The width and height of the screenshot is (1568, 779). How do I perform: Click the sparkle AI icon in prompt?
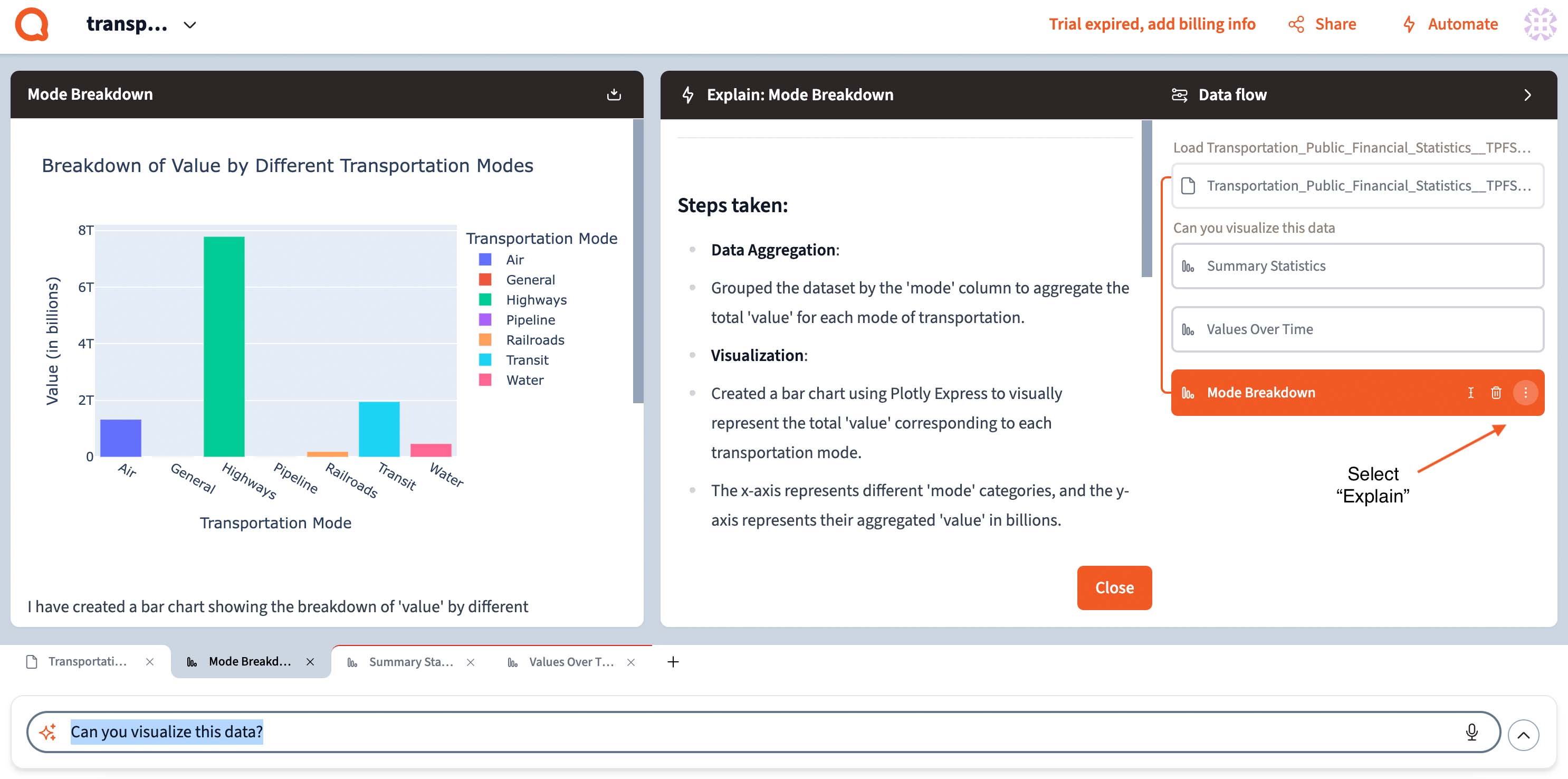pyautogui.click(x=47, y=731)
